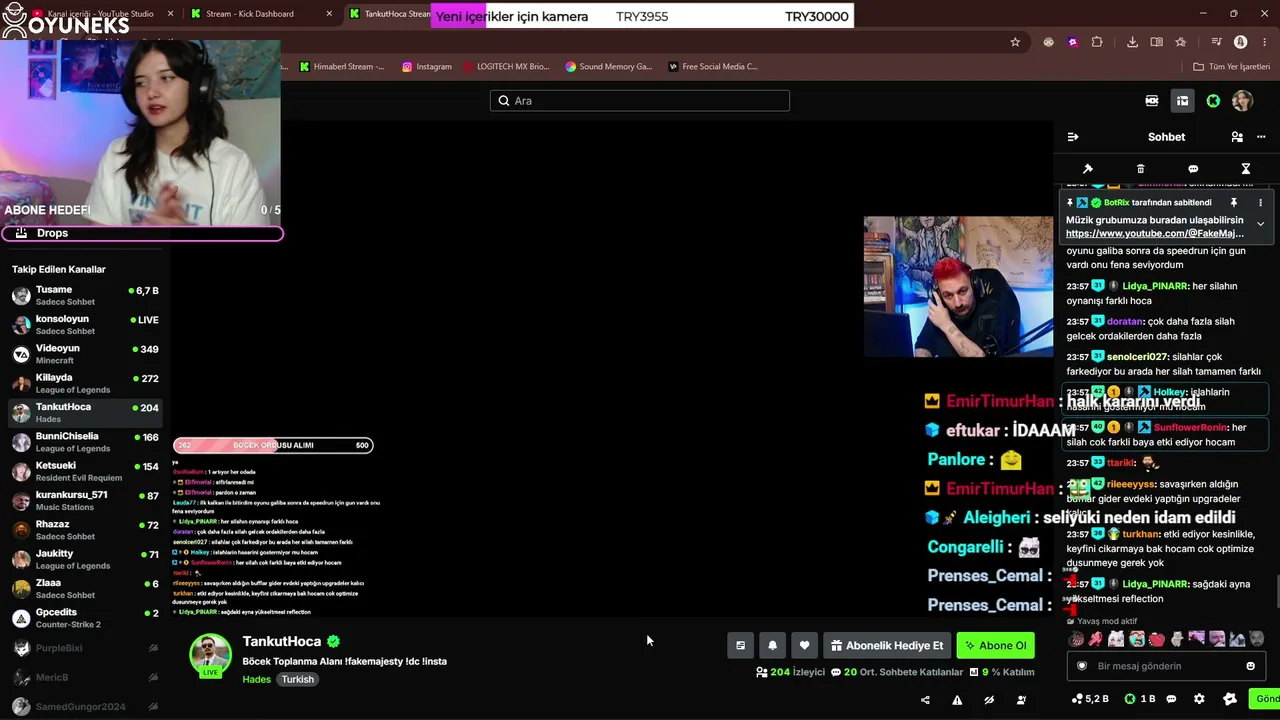
Task: Click the crossed-out eye hide icon
Action: (989, 700)
